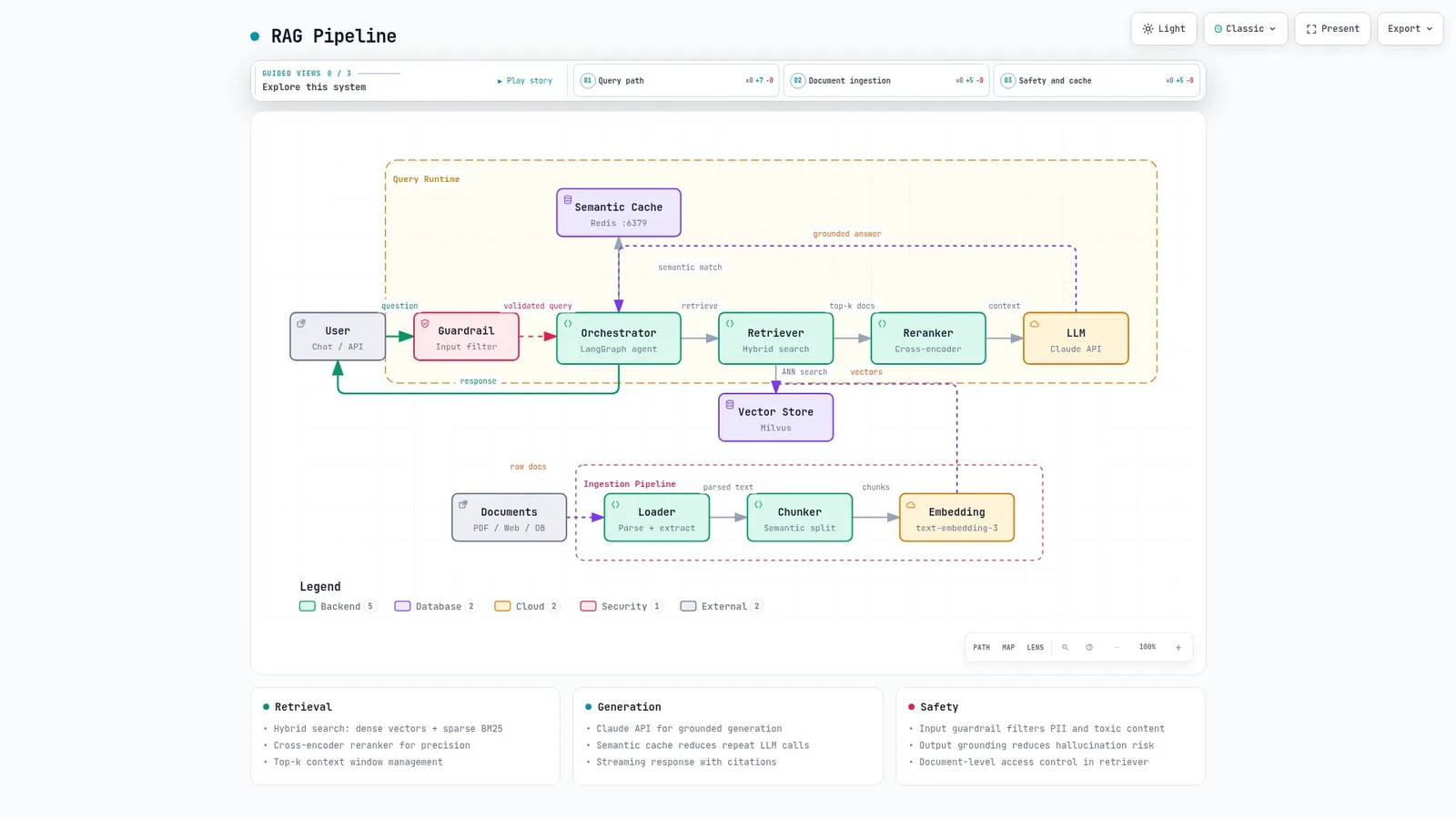Select the Query path guided view
The image size is (1456, 819).
(676, 80)
